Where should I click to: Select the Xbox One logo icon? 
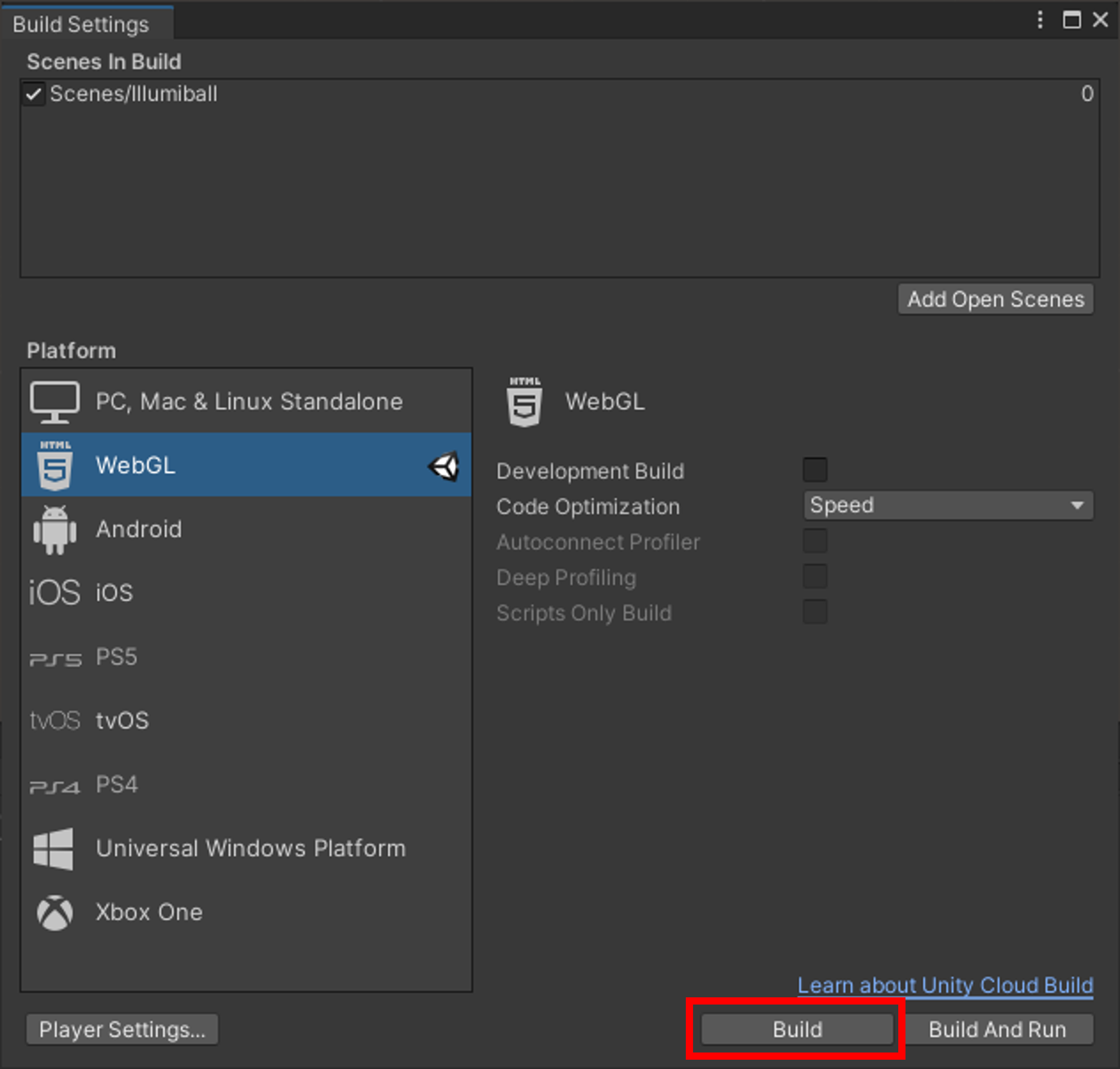tap(55, 913)
